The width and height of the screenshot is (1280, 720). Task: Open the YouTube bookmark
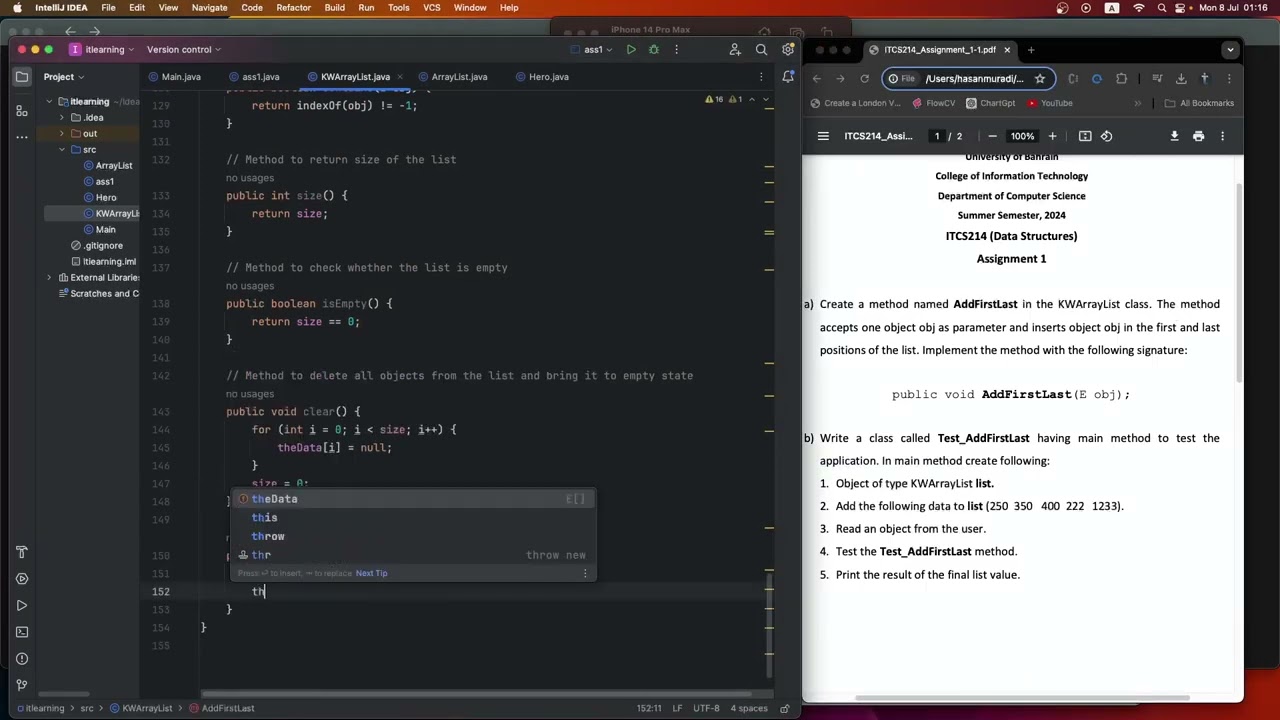coord(1049,103)
